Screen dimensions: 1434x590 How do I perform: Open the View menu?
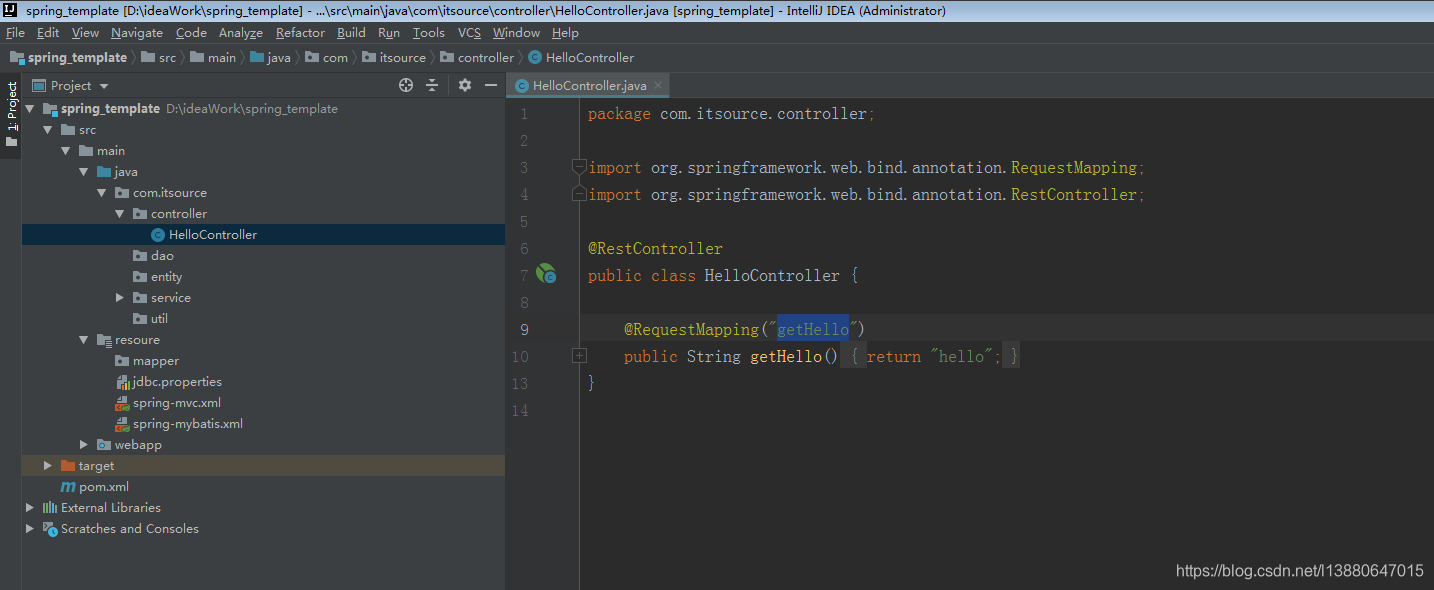click(x=85, y=33)
